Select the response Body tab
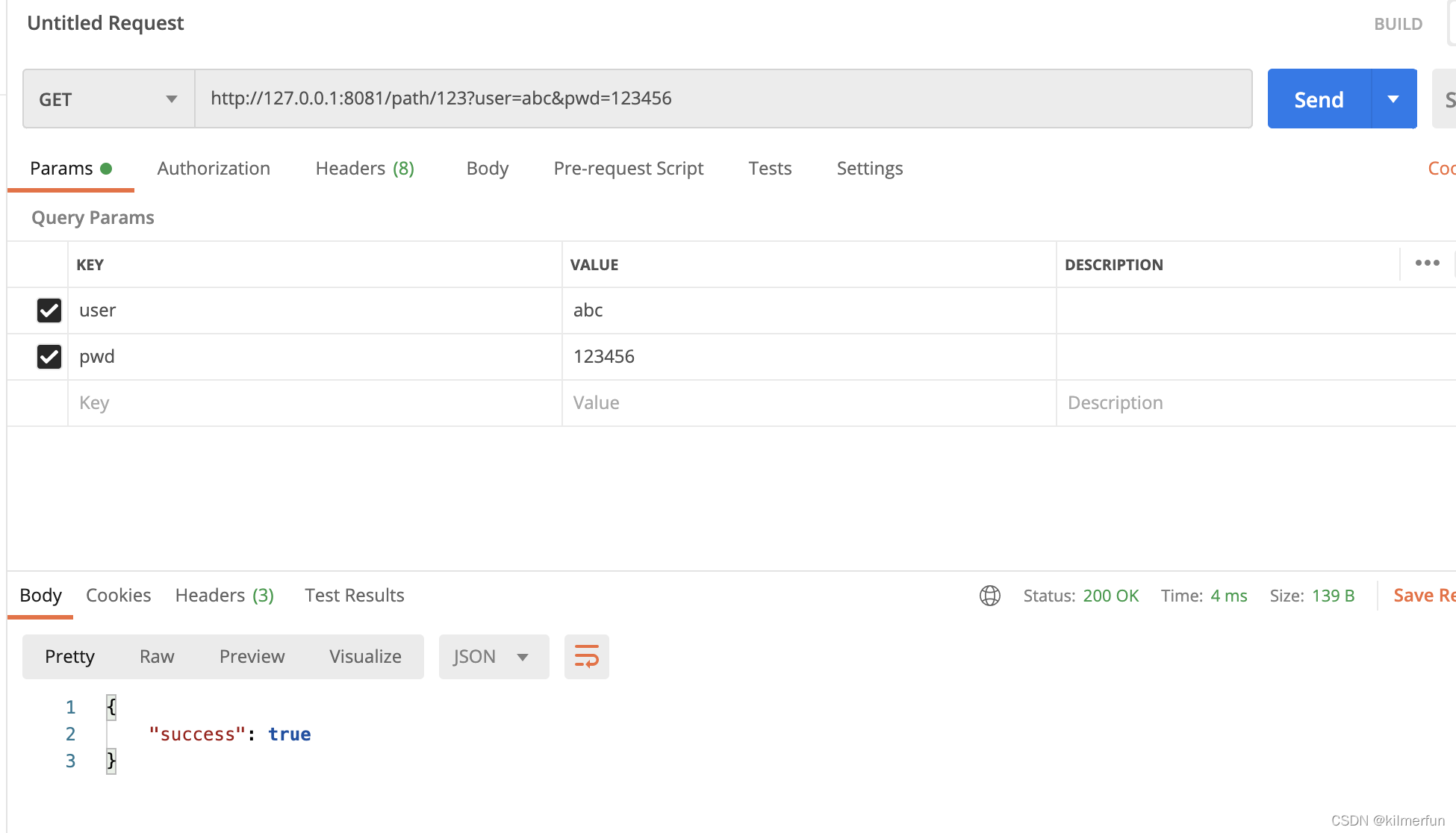The height and width of the screenshot is (833, 1456). coord(40,596)
